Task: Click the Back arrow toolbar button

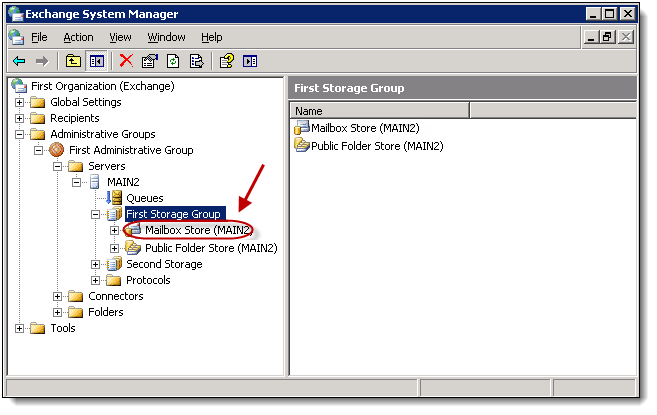Action: pos(19,61)
